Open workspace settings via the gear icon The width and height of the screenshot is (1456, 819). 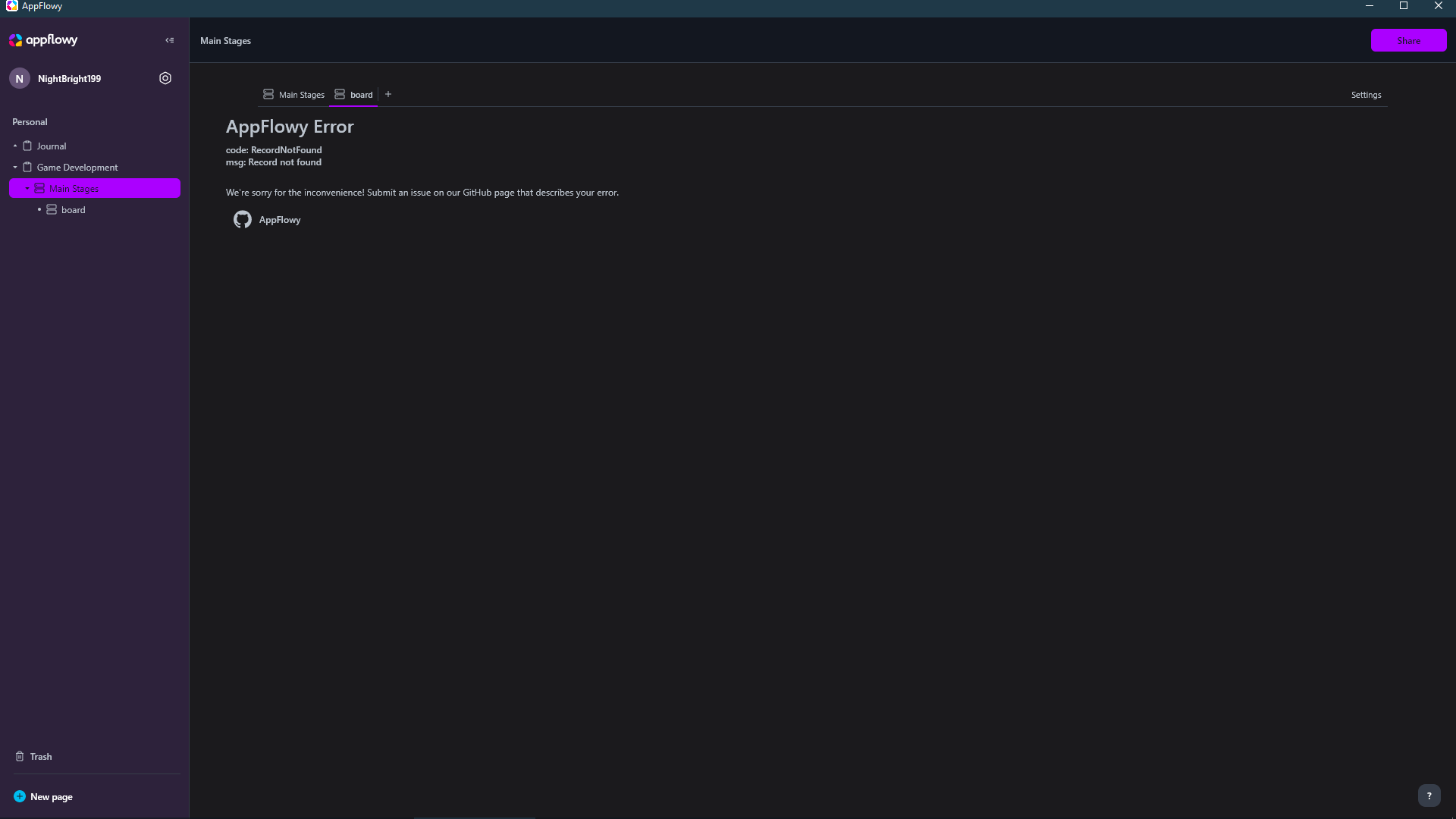pos(165,77)
